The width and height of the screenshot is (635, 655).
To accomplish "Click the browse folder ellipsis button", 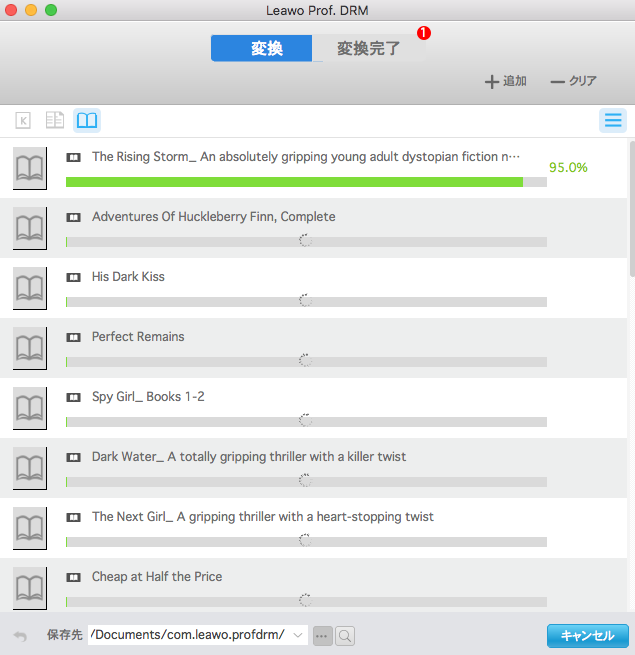I will [x=323, y=636].
